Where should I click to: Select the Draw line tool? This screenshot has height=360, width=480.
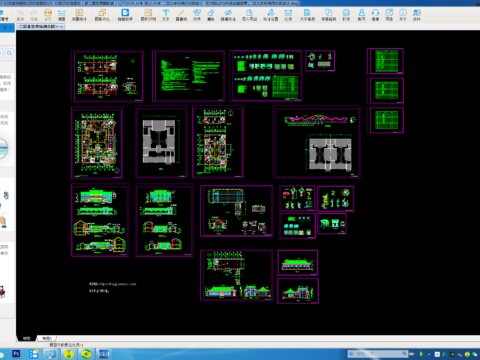tap(181, 15)
